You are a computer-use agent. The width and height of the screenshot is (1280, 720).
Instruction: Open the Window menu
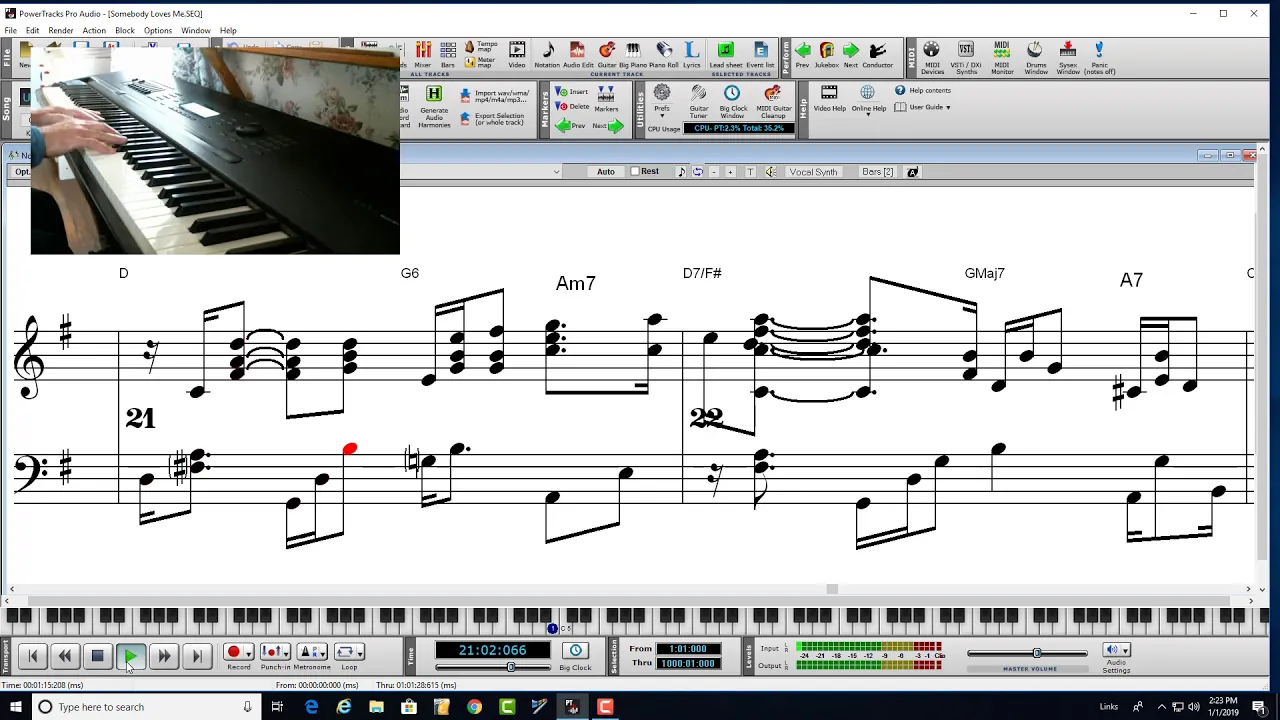tap(196, 31)
